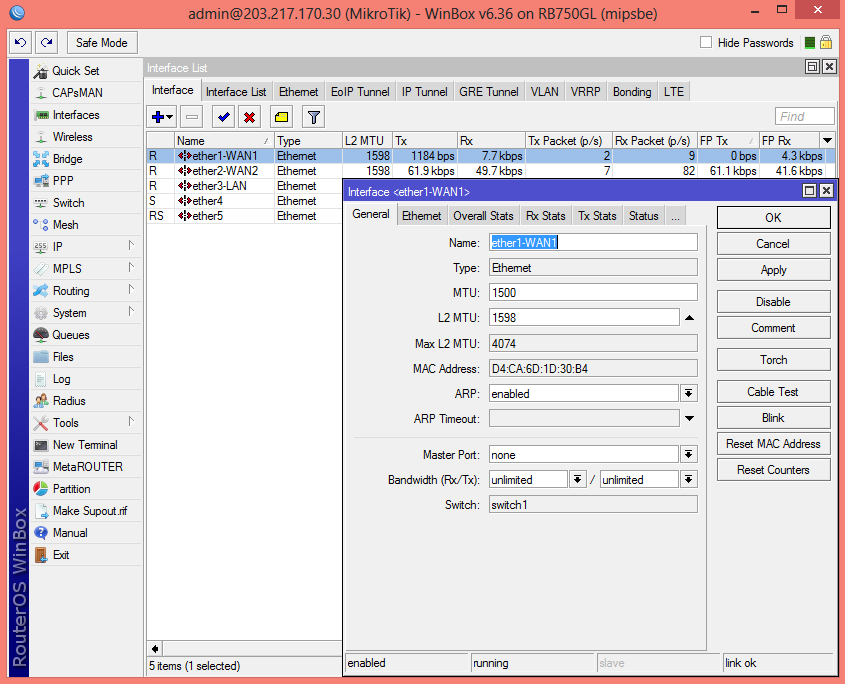845x684 pixels.
Task: Click the OK button
Action: 773,217
